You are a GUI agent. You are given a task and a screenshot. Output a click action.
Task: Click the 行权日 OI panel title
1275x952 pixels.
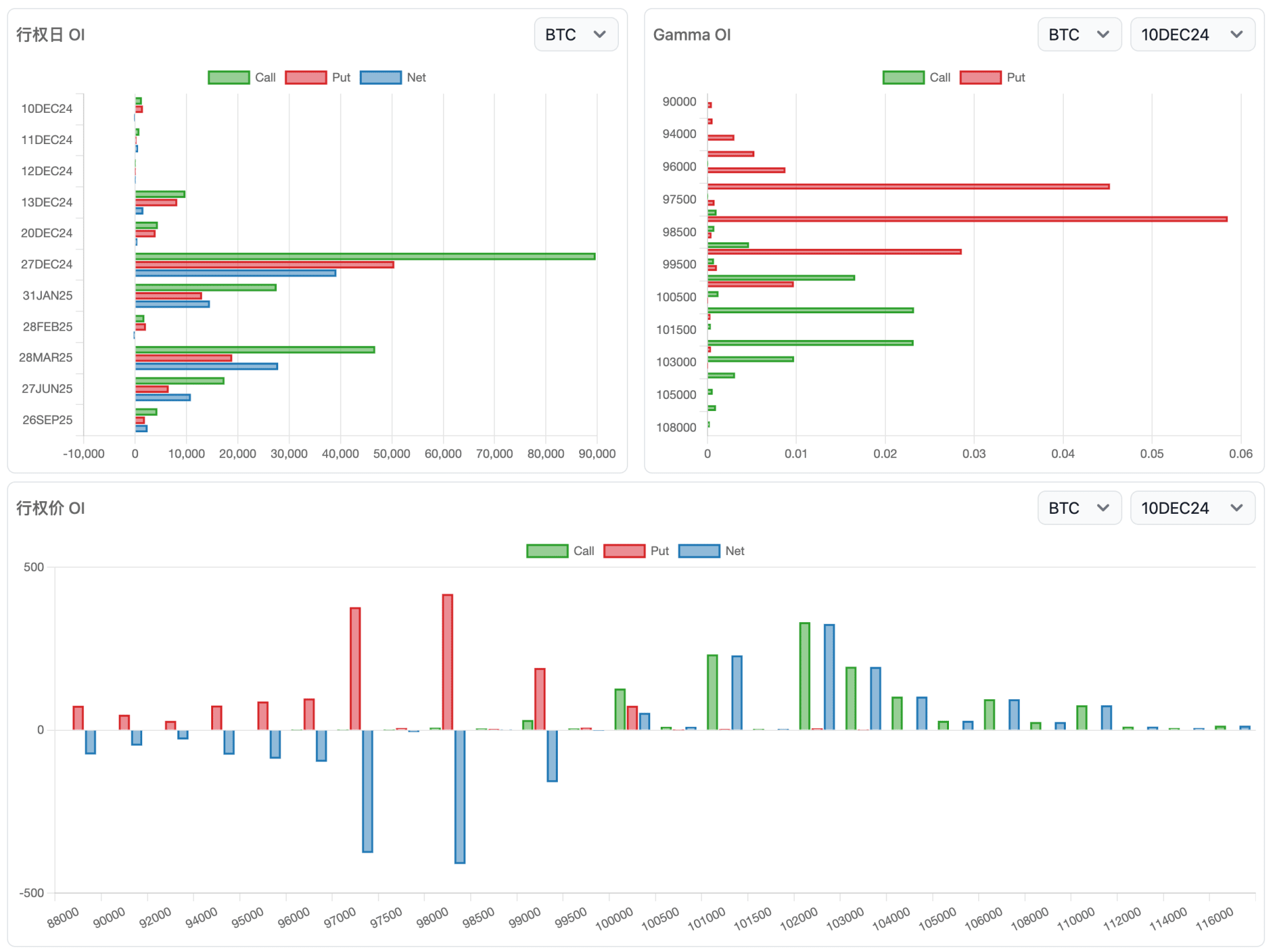pos(50,35)
